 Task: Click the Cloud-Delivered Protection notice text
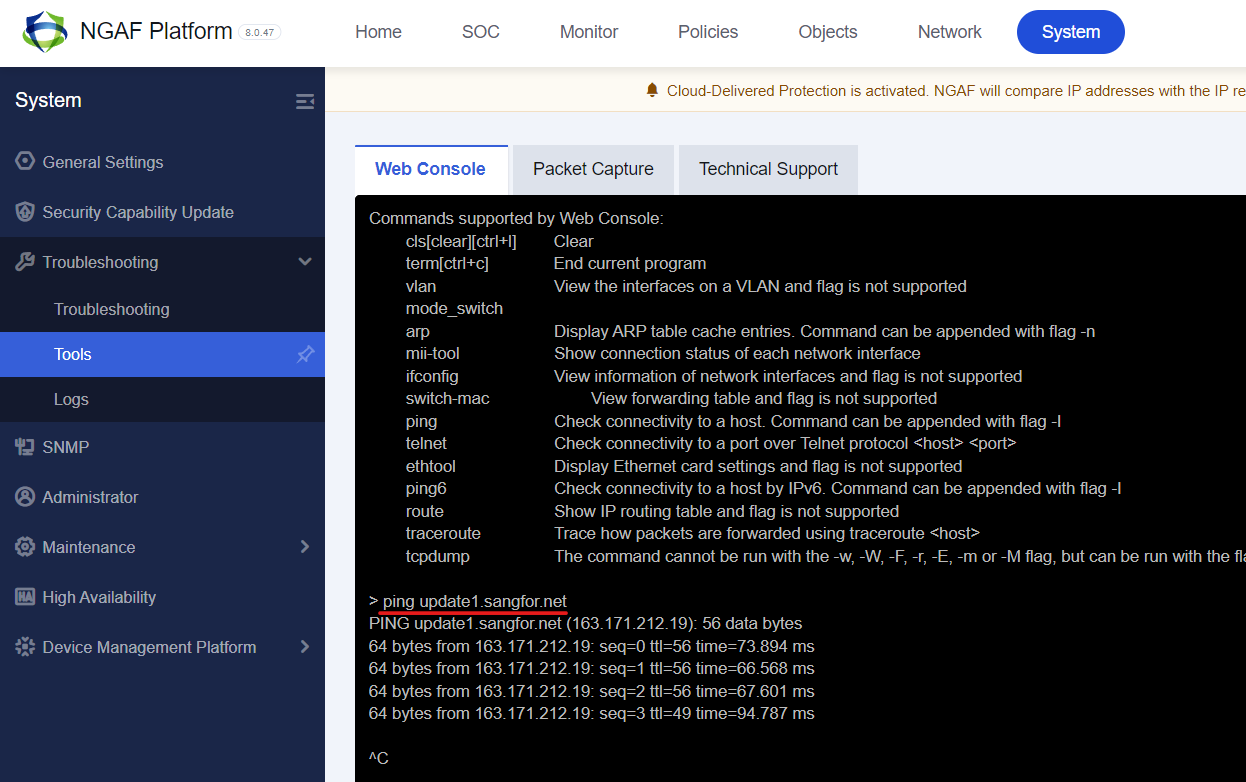(x=956, y=91)
